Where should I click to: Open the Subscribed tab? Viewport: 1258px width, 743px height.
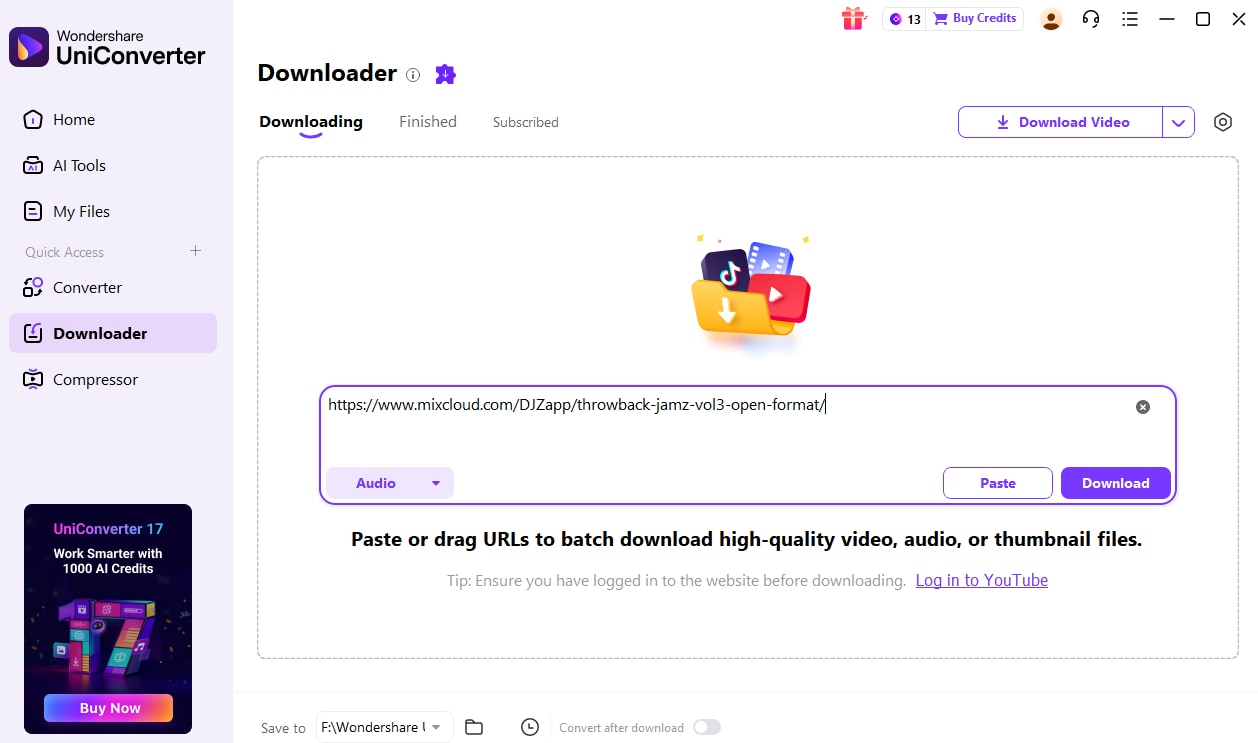pos(525,121)
